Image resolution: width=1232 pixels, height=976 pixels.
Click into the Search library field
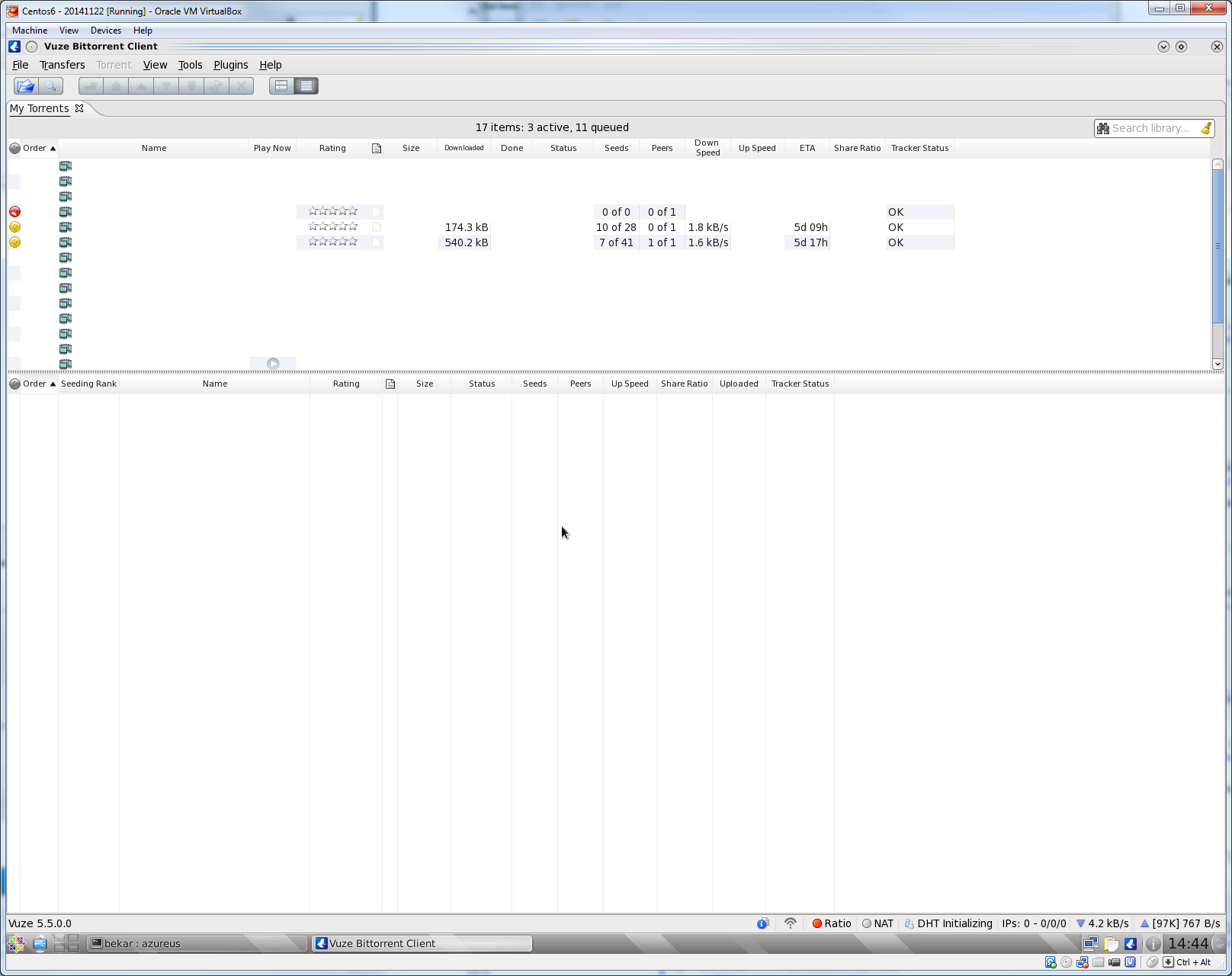tap(1153, 128)
